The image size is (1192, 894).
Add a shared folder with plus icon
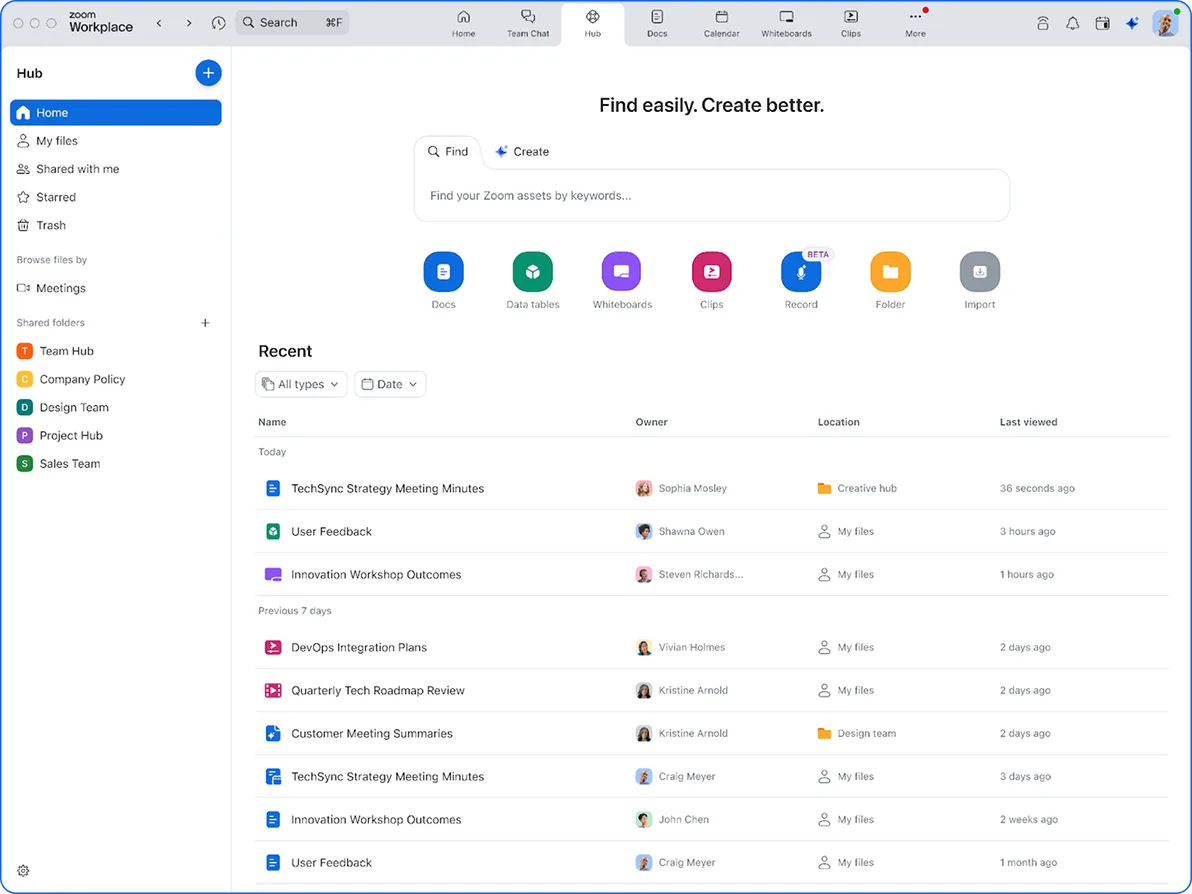point(205,323)
